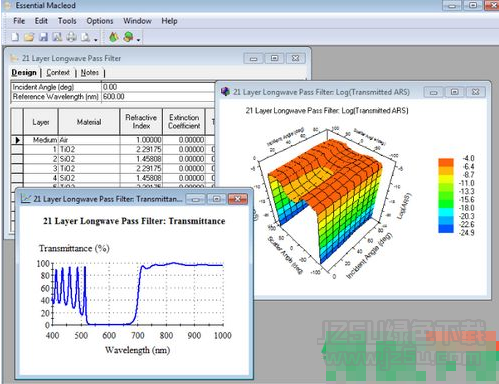Click the Log(Transmitted ARS) plot title text
The height and width of the screenshot is (384, 499).
coord(327,110)
